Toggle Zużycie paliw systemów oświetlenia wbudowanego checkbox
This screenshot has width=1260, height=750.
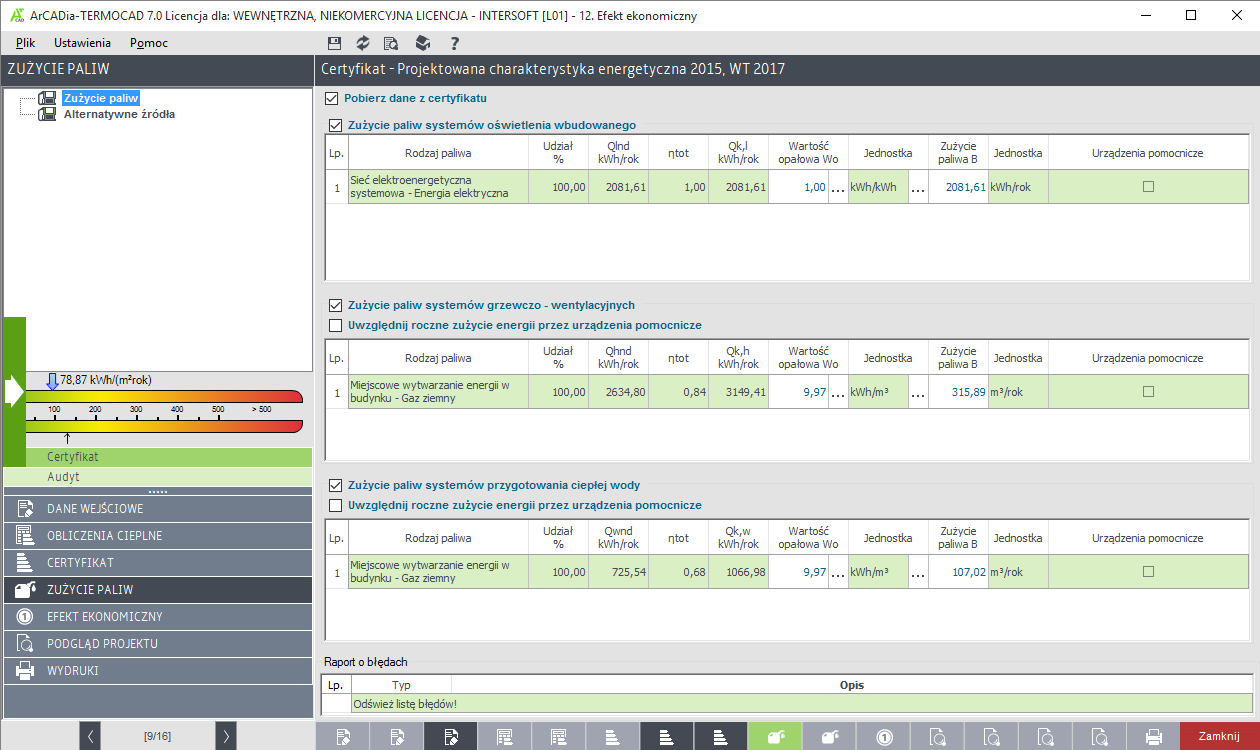click(x=335, y=126)
